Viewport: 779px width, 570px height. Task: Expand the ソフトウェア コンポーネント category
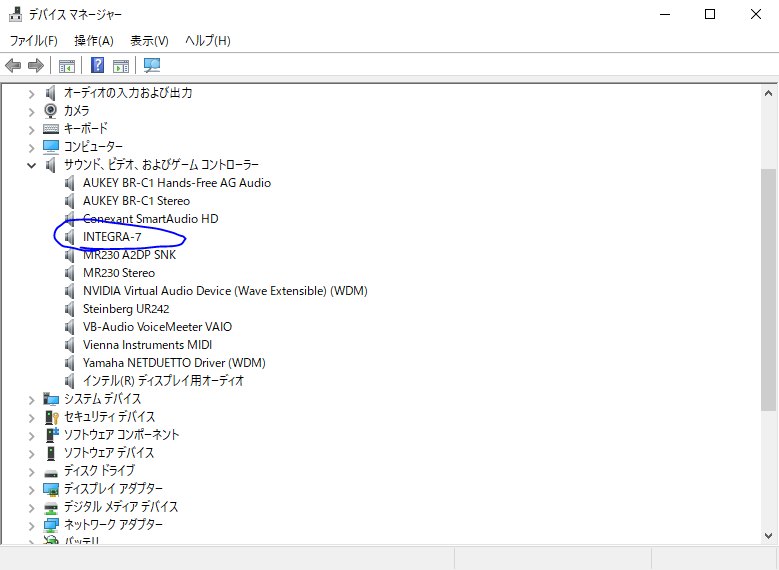point(31,436)
